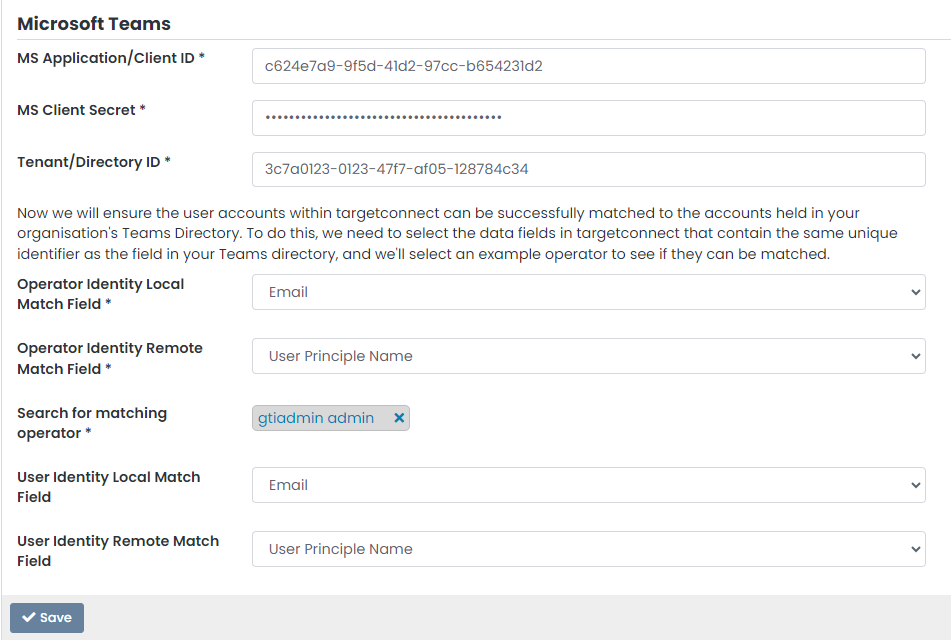951x640 pixels.
Task: Click empty area of matching operator search box
Action: [x=660, y=419]
